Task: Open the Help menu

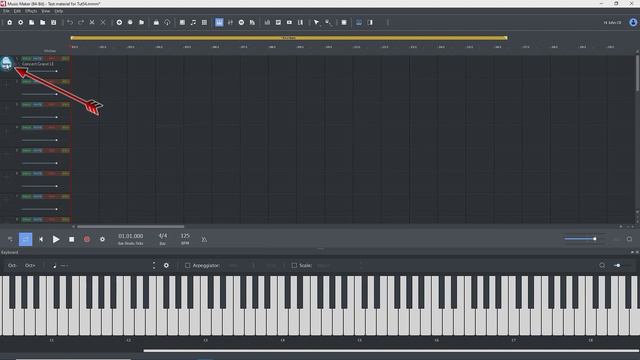Action: pos(59,11)
